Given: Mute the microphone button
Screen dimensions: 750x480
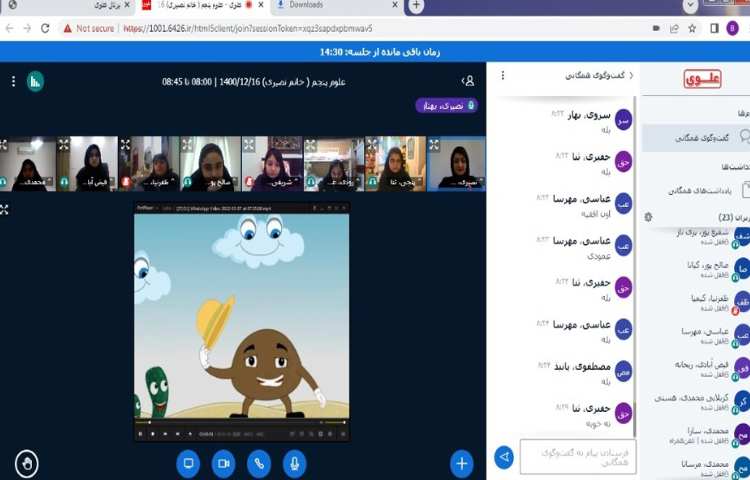Looking at the screenshot, I should point(294,463).
